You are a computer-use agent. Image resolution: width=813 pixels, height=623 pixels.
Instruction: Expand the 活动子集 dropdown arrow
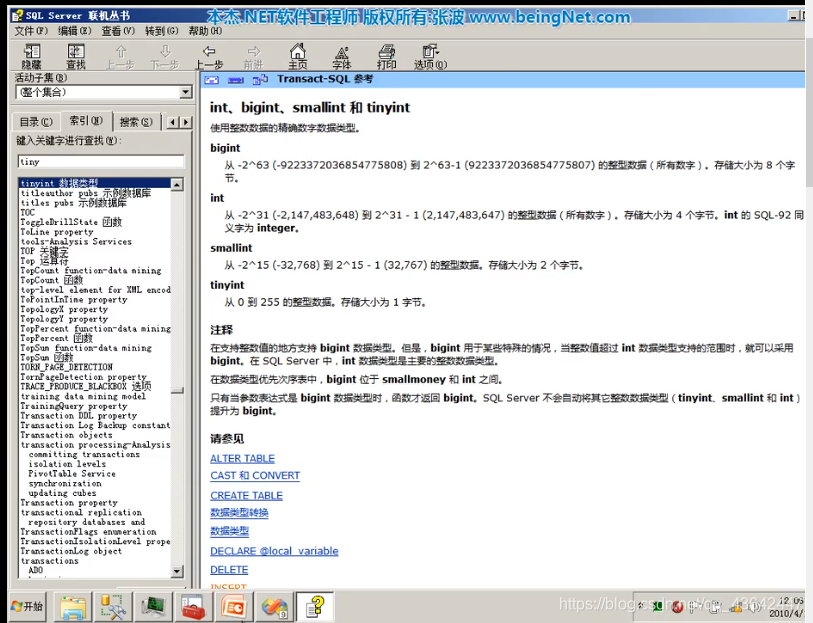[x=186, y=92]
